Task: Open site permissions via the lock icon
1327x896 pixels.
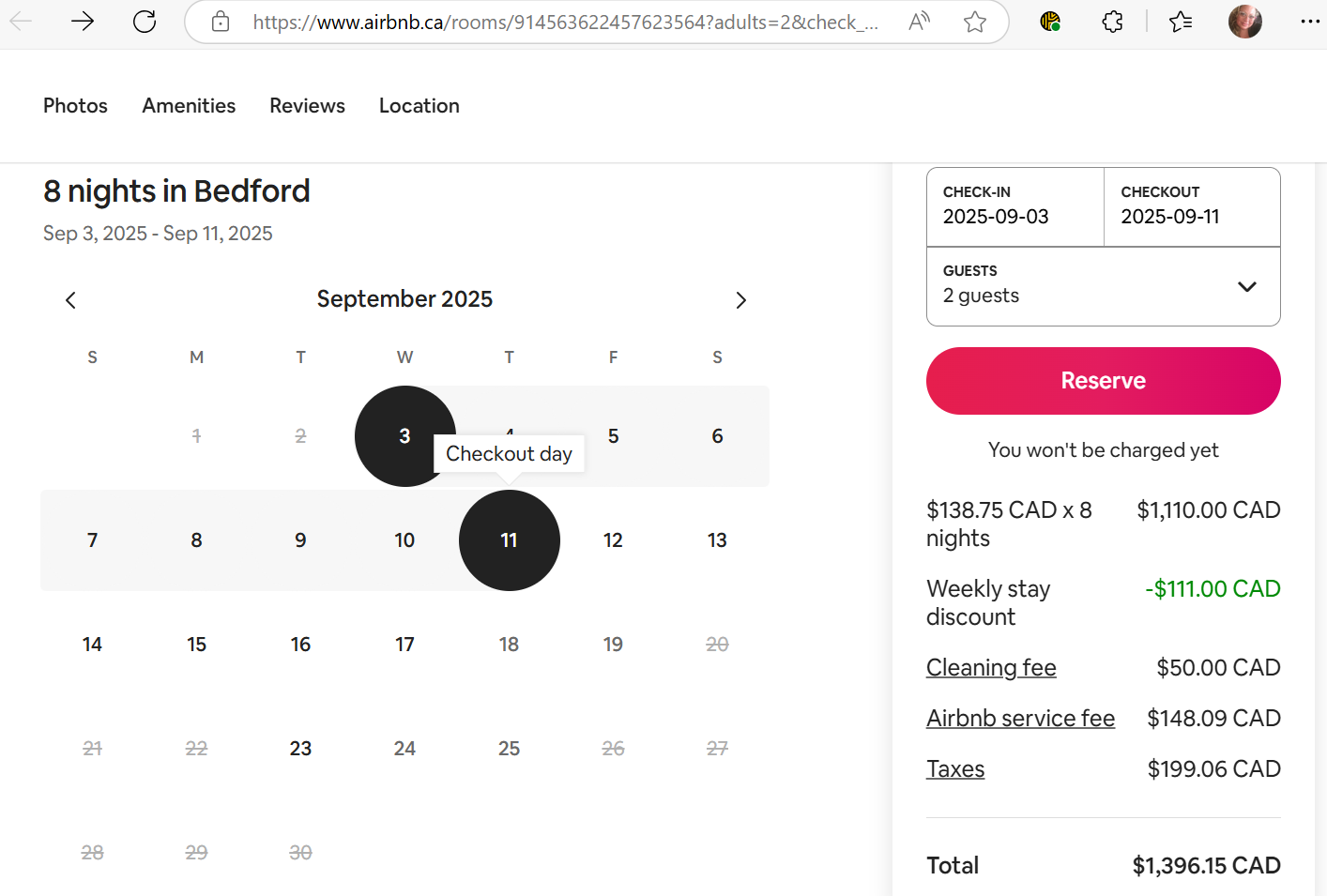Action: coord(220,22)
